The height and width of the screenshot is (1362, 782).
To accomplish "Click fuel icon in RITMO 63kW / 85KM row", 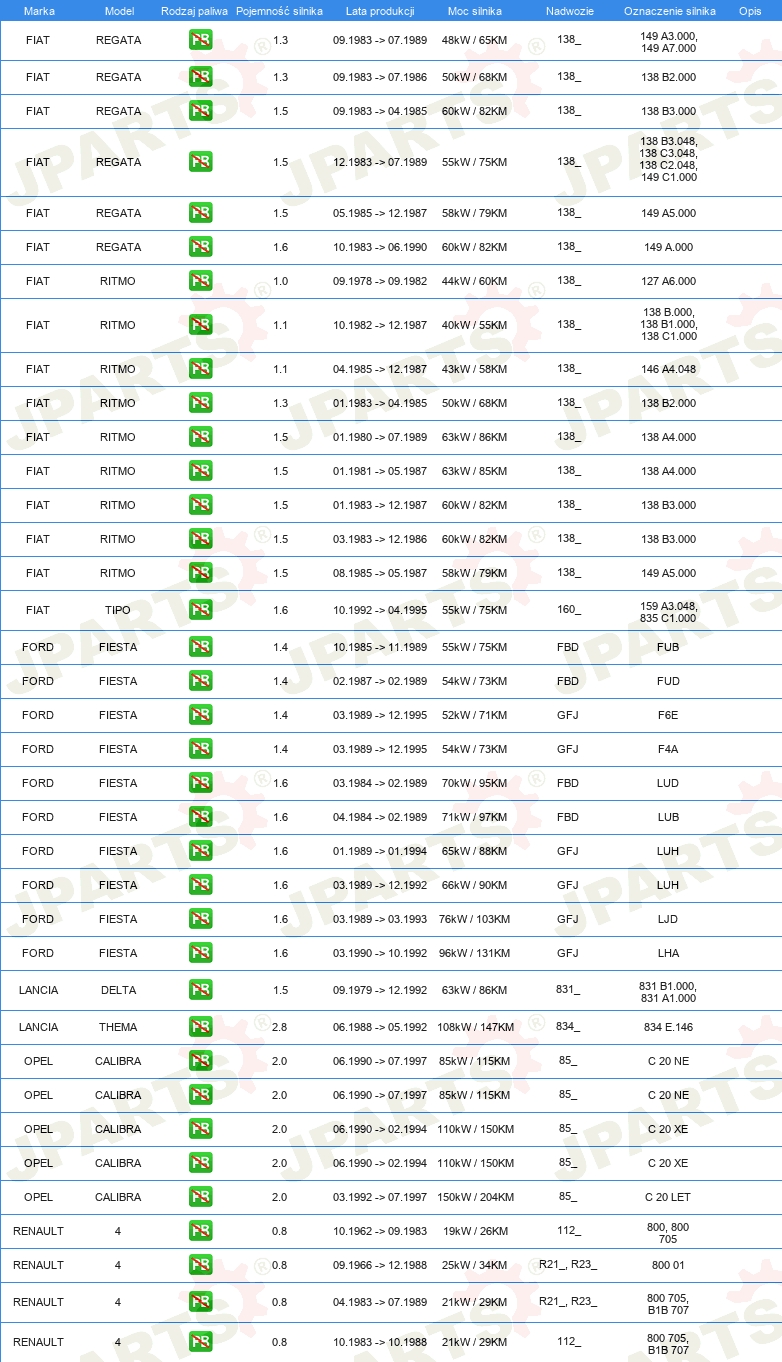I will 200,471.
